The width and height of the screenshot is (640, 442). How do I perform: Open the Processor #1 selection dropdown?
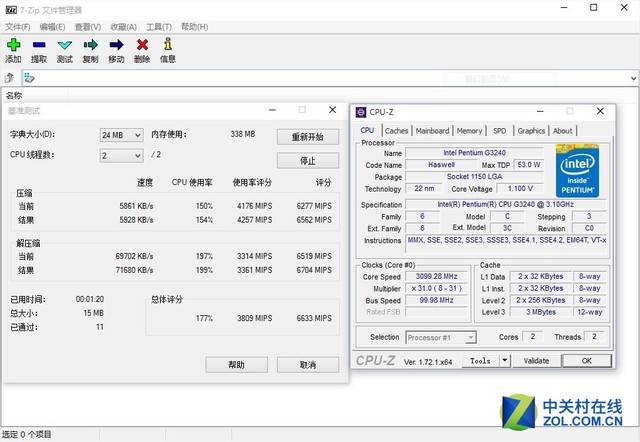[x=441, y=338]
